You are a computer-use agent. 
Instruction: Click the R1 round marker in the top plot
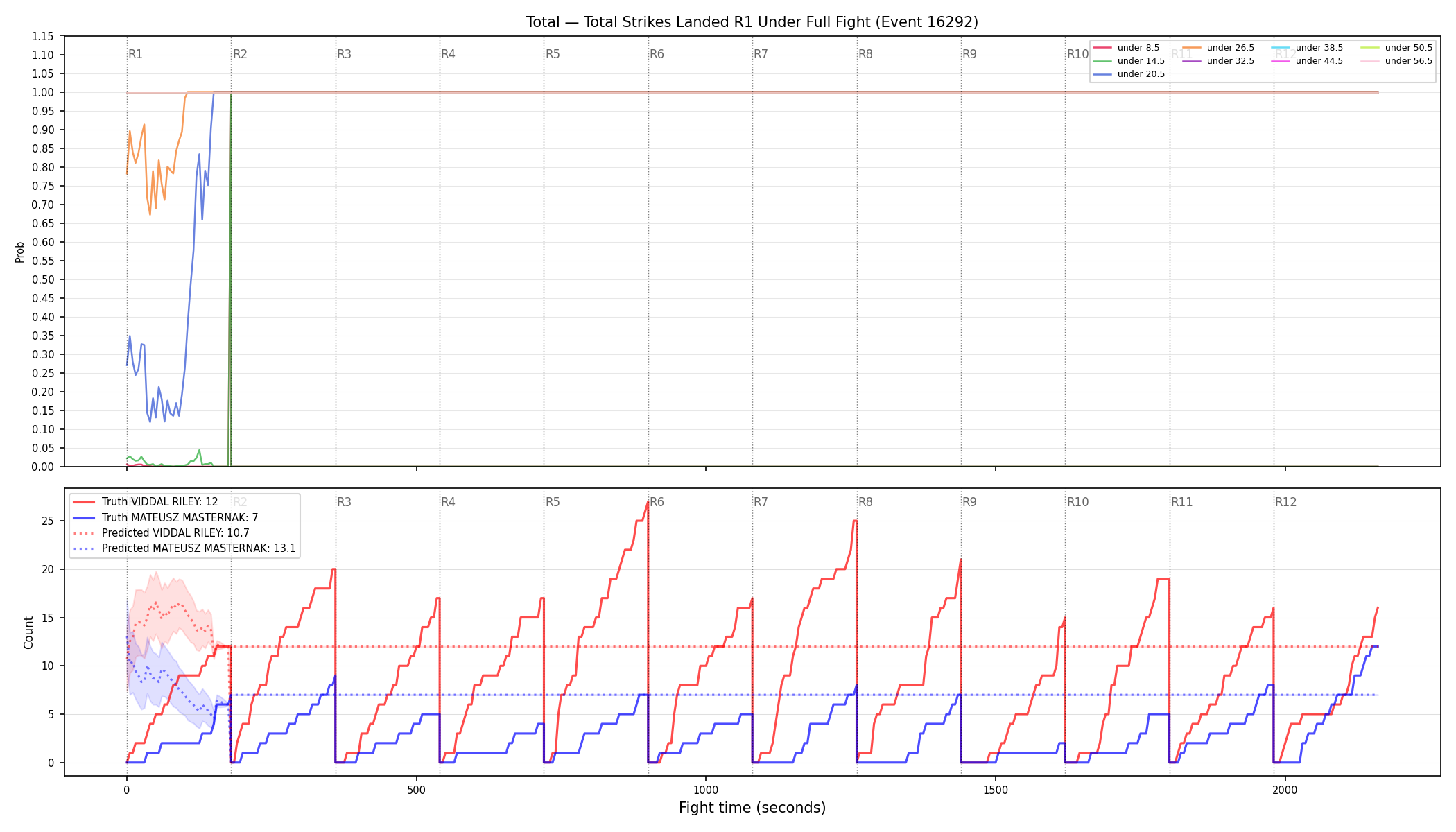pyautogui.click(x=135, y=54)
